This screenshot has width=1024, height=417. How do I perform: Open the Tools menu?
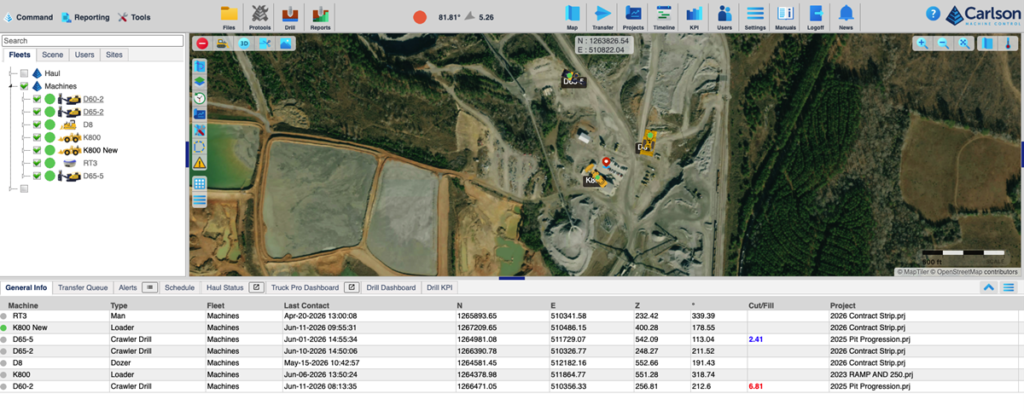[x=134, y=18]
